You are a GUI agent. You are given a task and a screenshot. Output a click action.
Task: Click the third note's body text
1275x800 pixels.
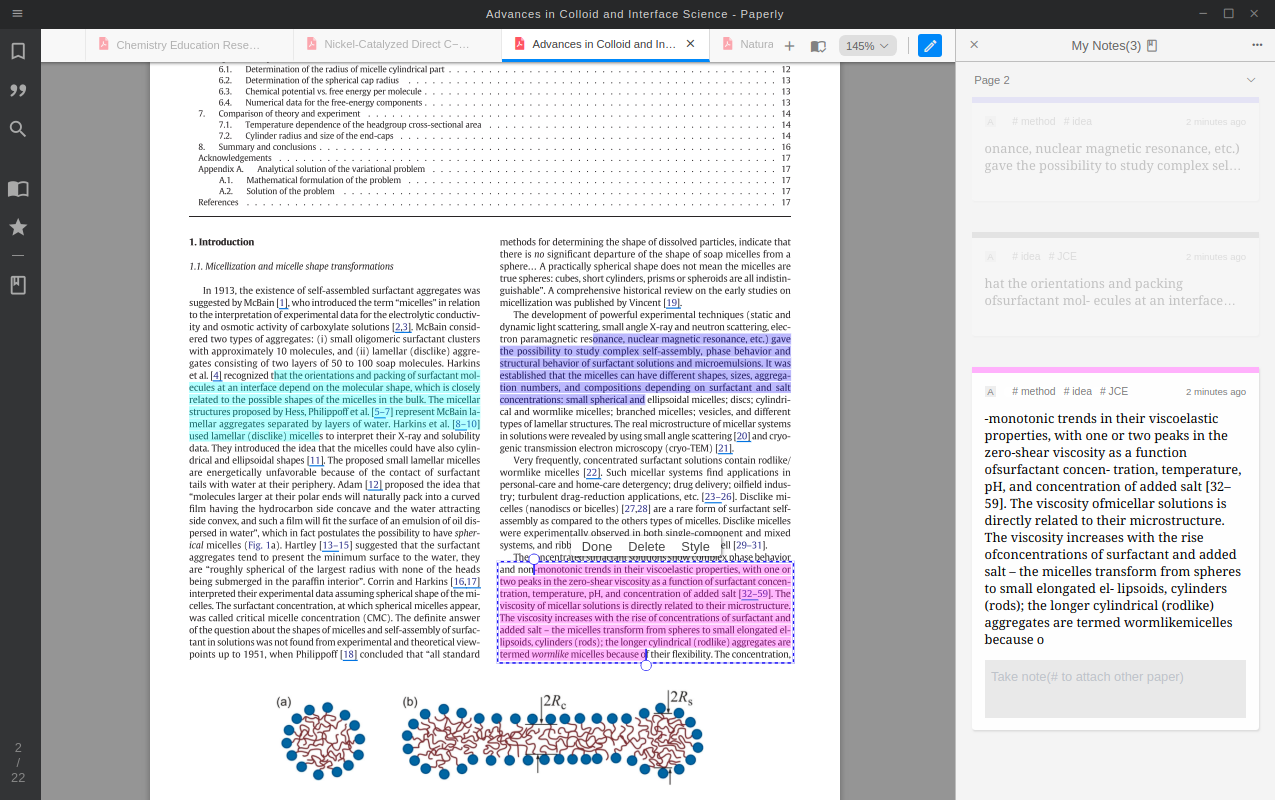[1113, 529]
